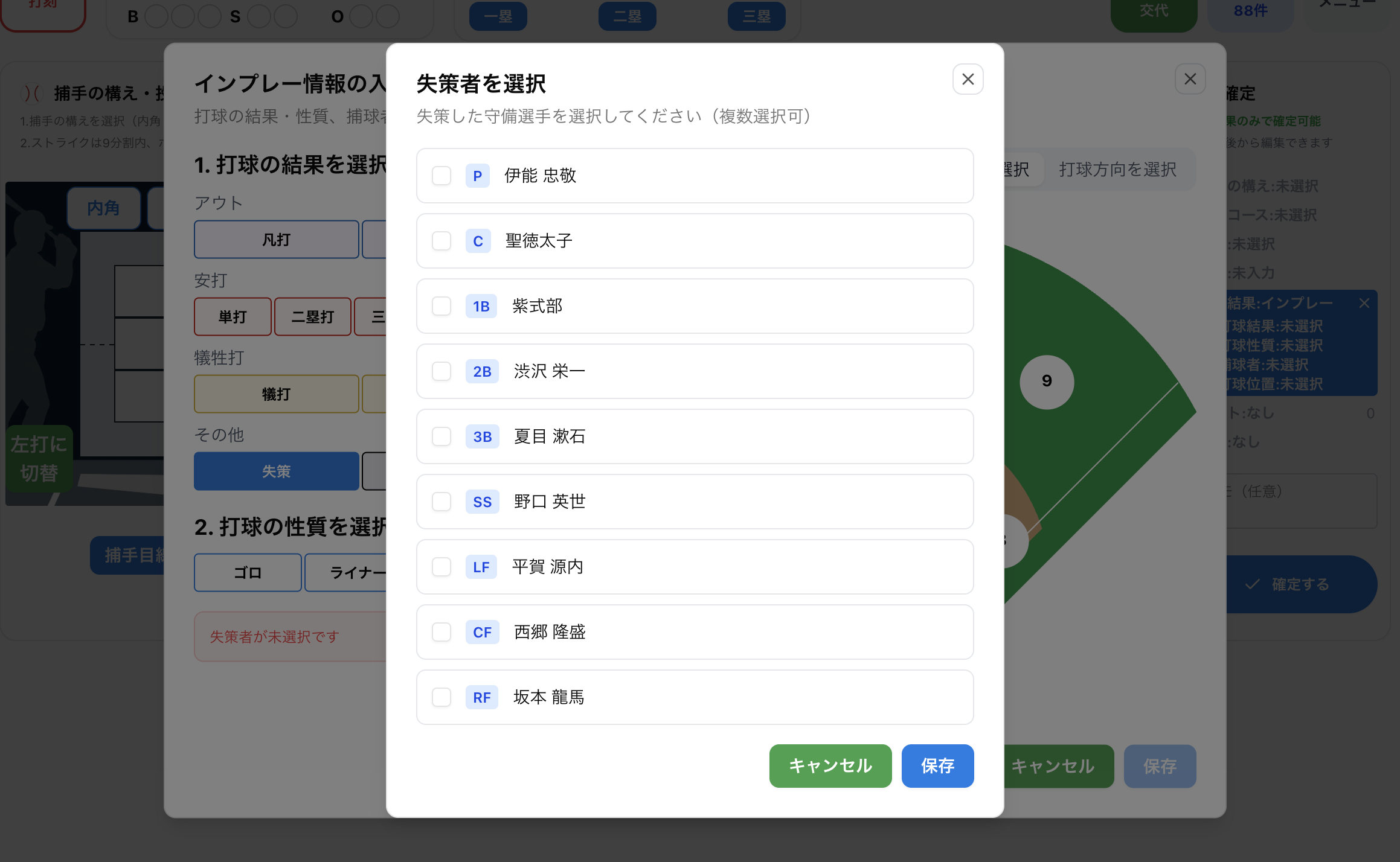Click the CF position badge for 西郷 隆盛
1400x862 pixels.
pyautogui.click(x=482, y=632)
